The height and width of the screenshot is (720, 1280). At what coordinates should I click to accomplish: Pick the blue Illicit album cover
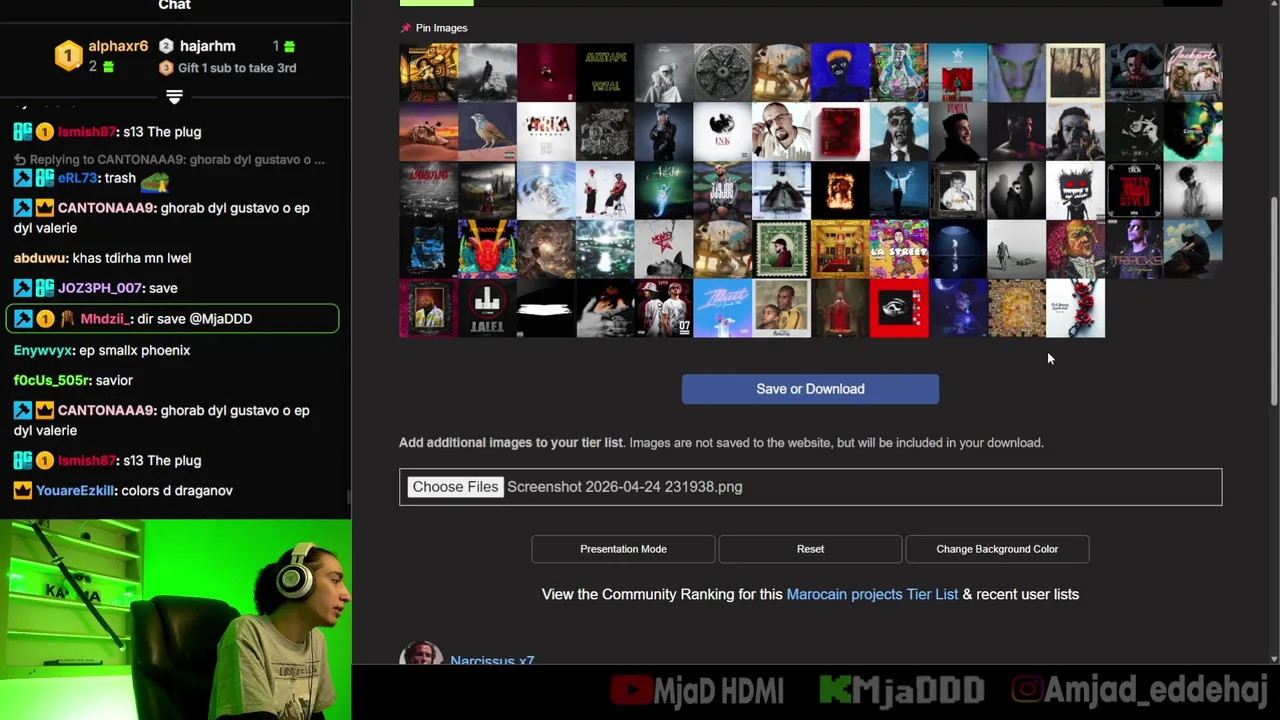pyautogui.click(x=723, y=309)
